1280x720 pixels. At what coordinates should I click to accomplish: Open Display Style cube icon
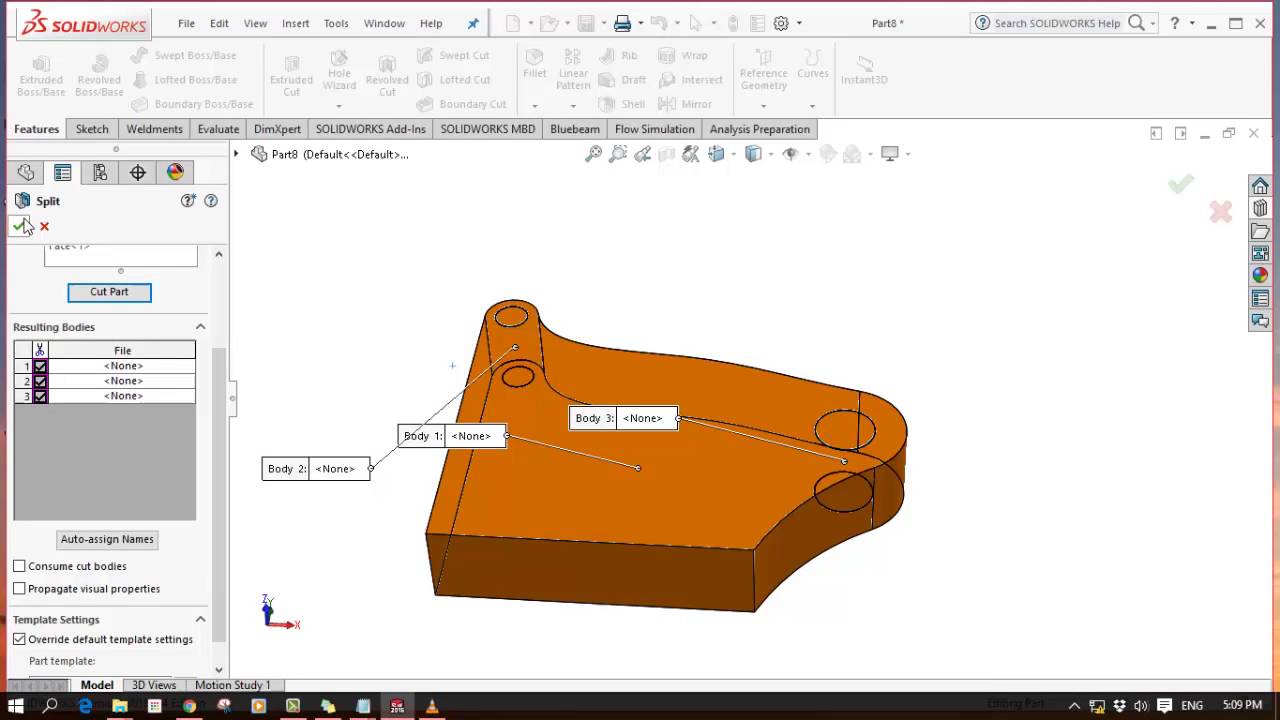click(x=754, y=154)
